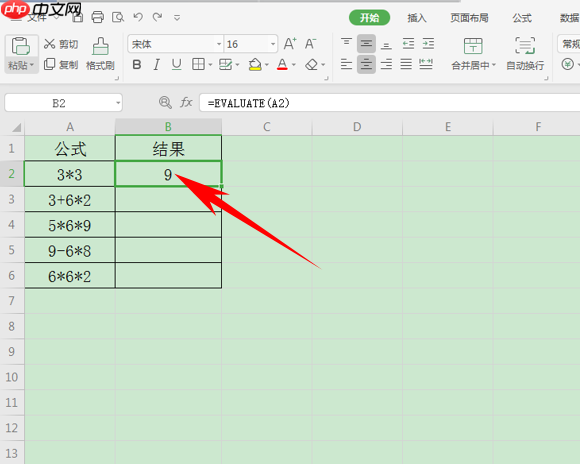The width and height of the screenshot is (580, 465).
Task: Click the formula bar showing =EVALUATE(A2)
Action: pyautogui.click(x=390, y=103)
